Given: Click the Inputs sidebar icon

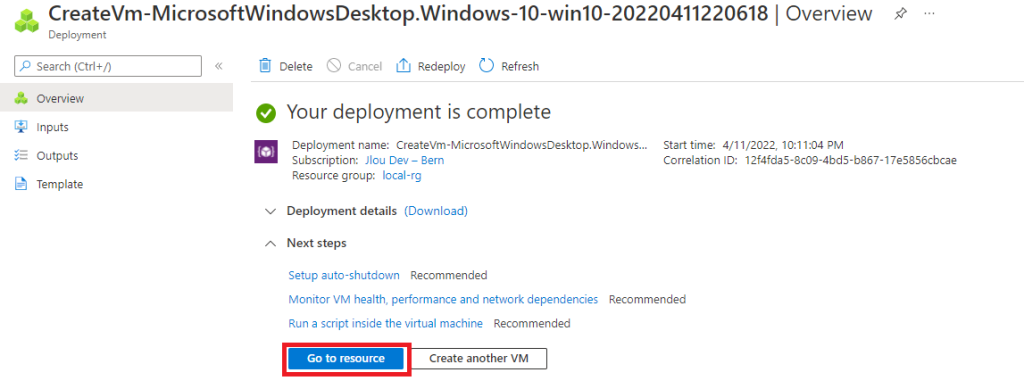Looking at the screenshot, I should [21, 127].
